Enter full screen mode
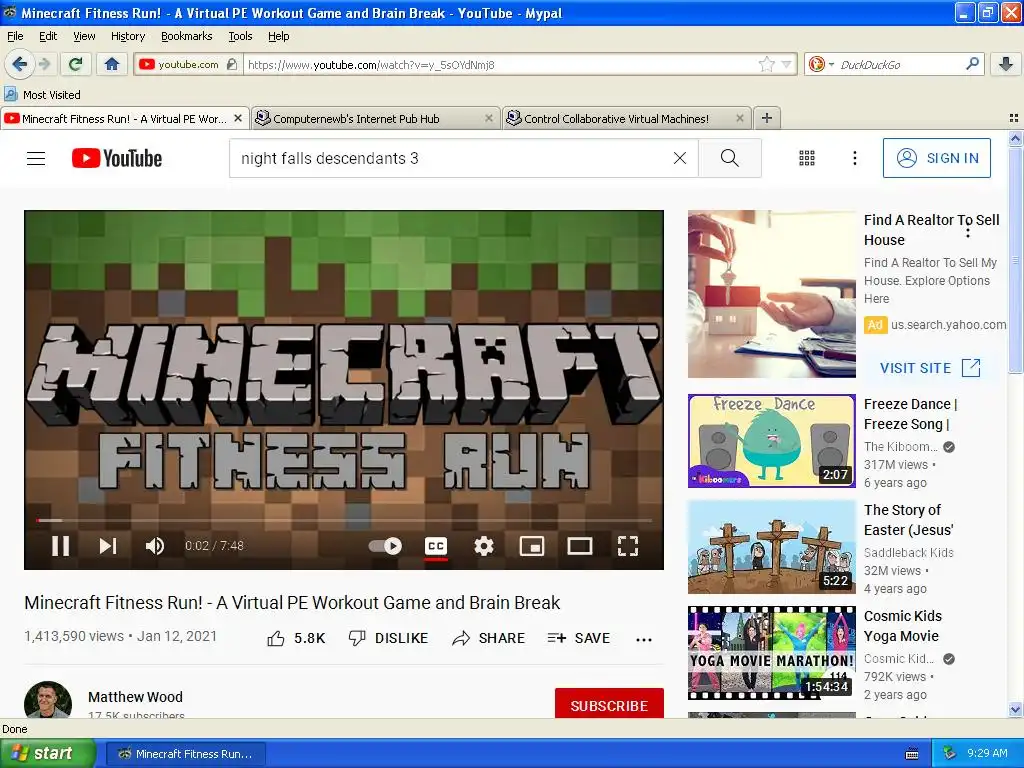 (x=628, y=546)
